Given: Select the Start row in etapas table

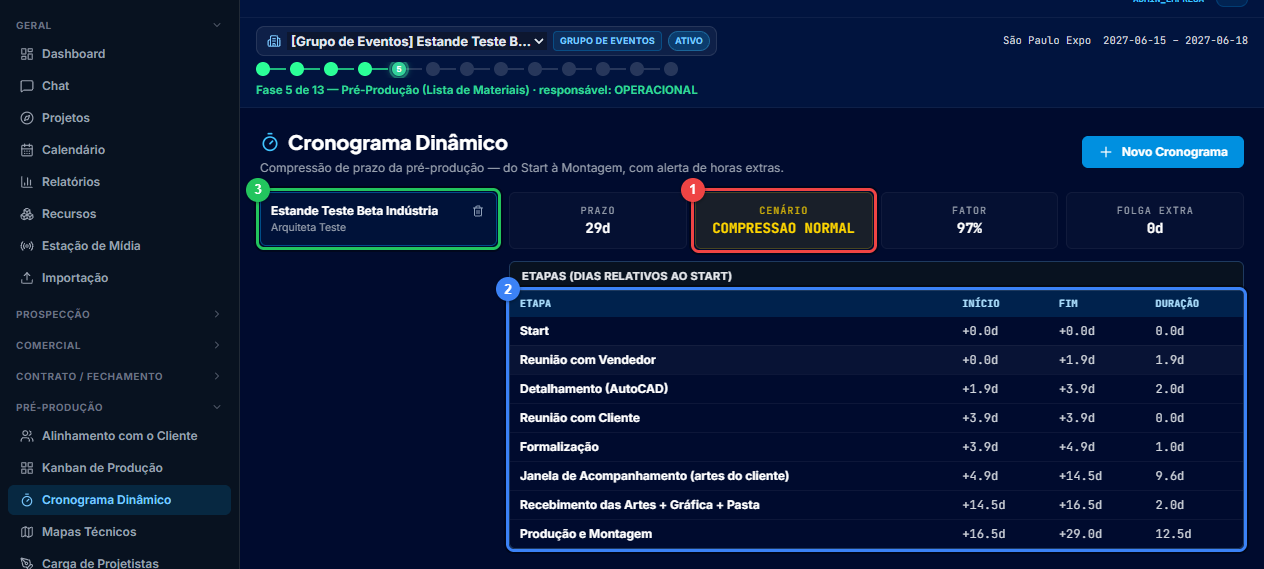Looking at the screenshot, I should (x=876, y=331).
